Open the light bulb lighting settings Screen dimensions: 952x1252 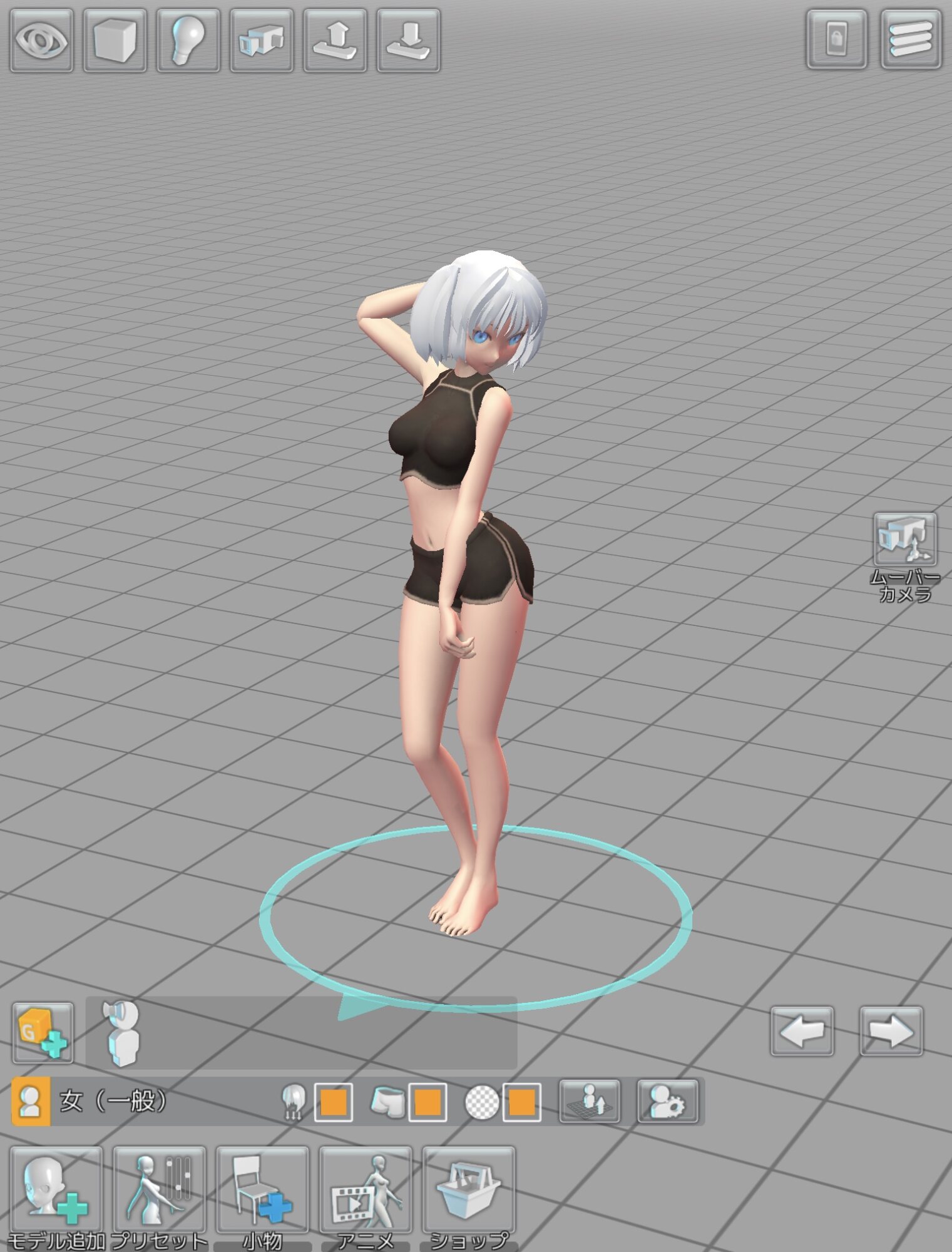click(188, 41)
